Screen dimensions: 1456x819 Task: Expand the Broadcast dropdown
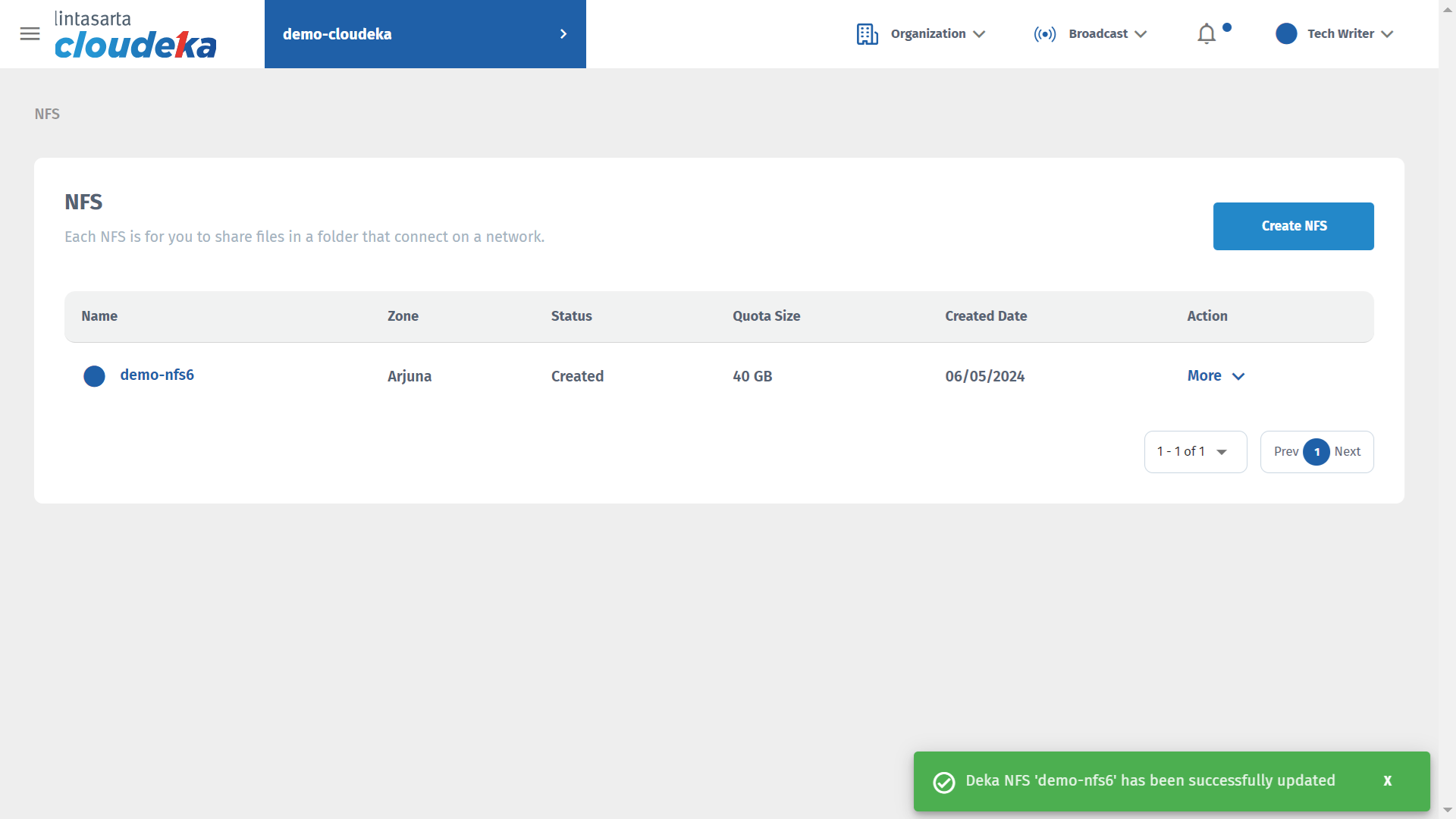click(x=1107, y=34)
